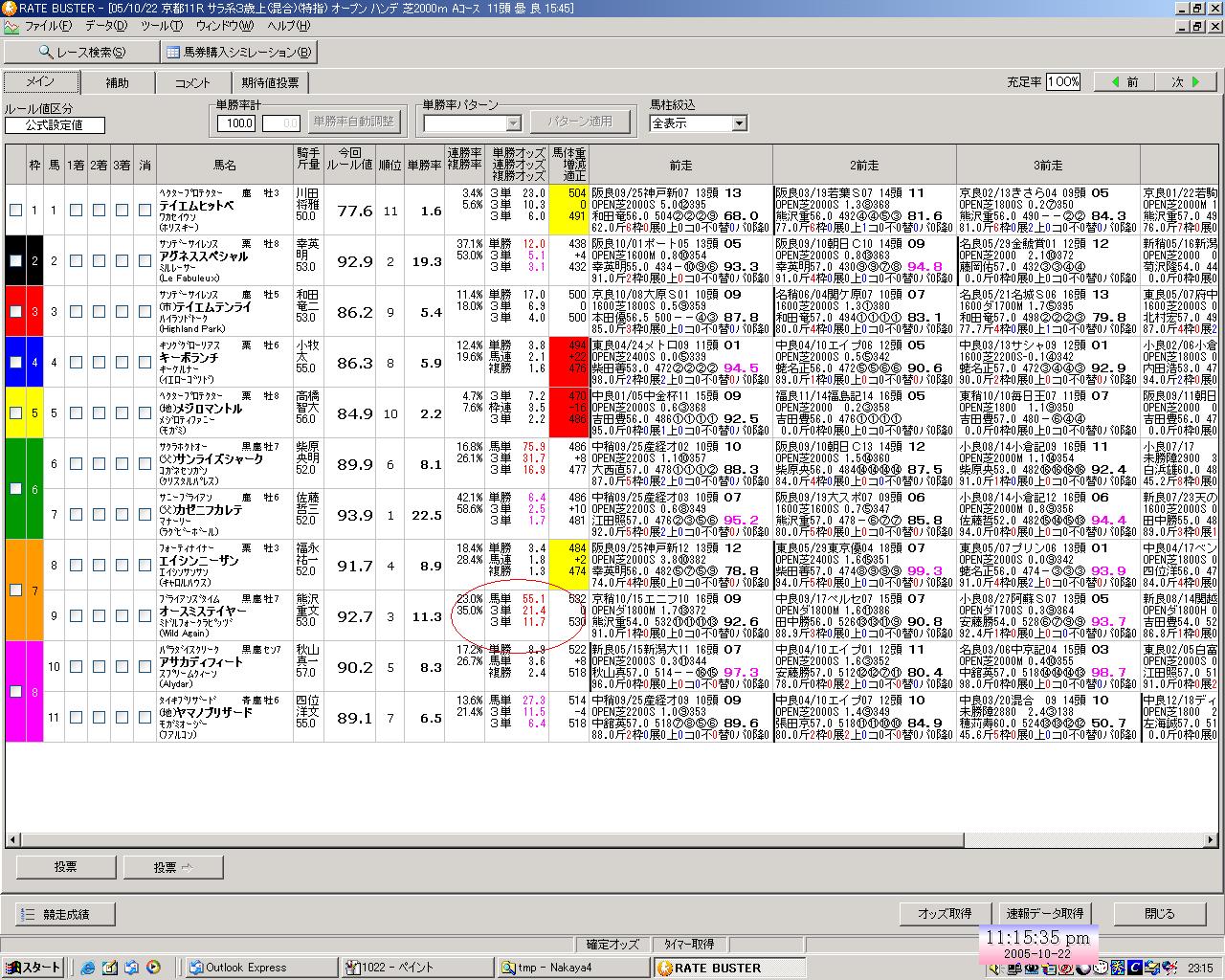Click the plain 投票 button

click(x=65, y=867)
